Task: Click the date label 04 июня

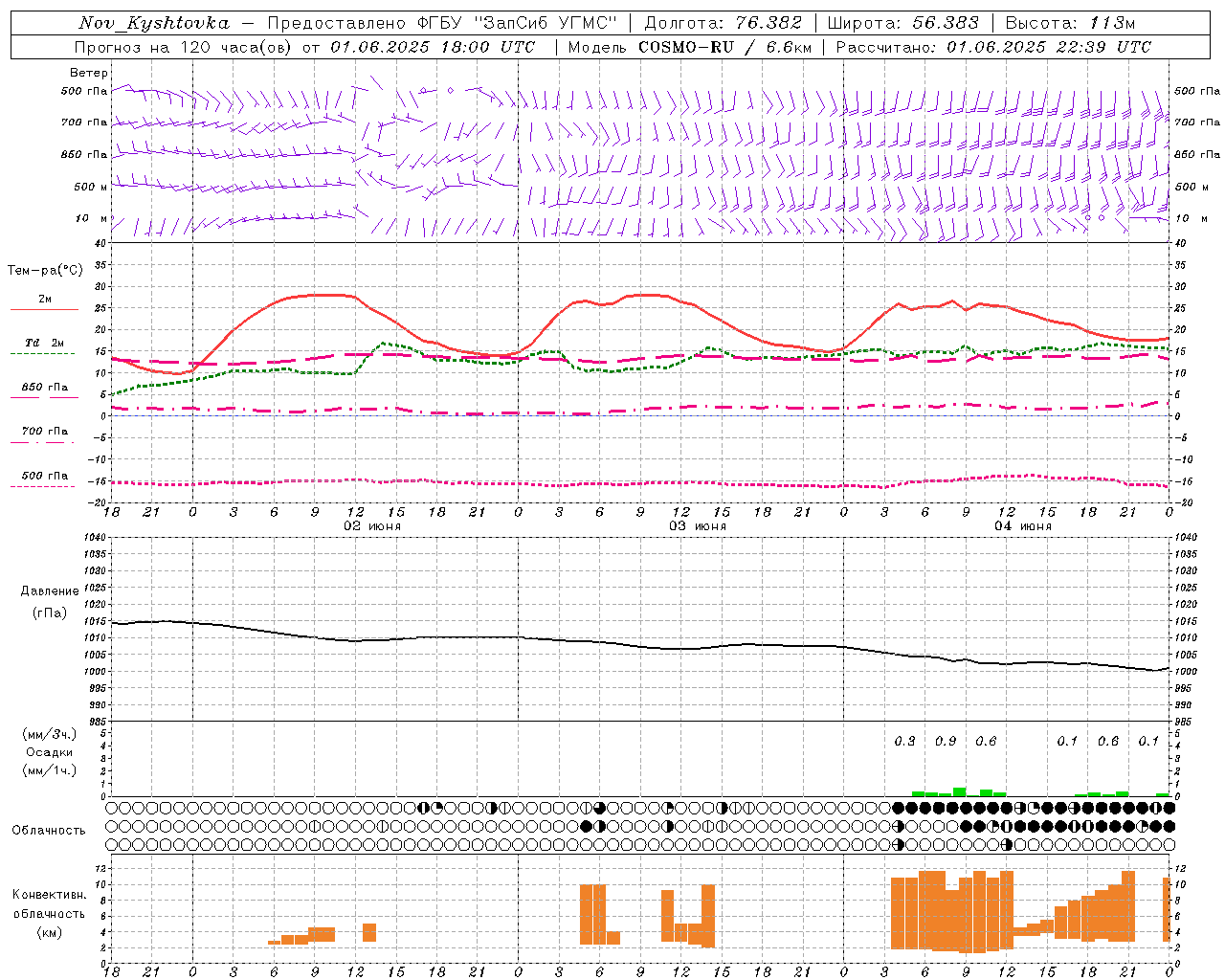Action: 1023,526
